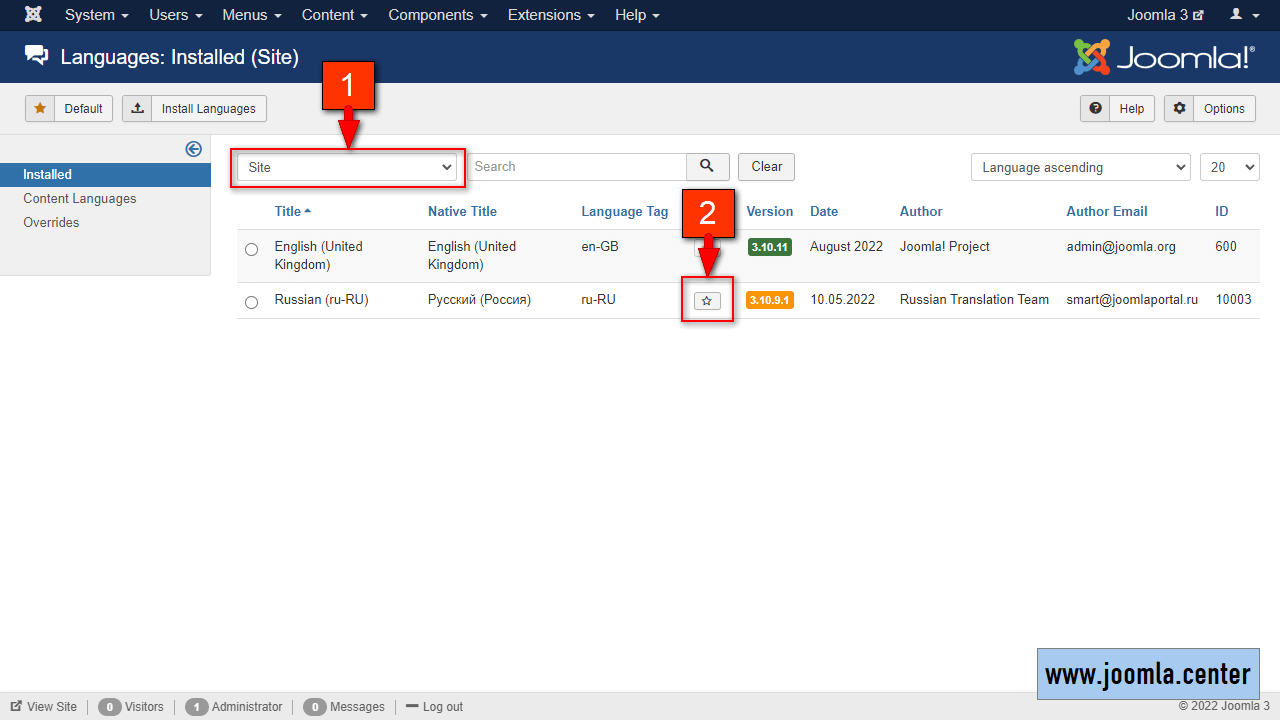Screen dimensions: 1280x720
Task: Click the search magnifier button
Action: click(707, 167)
